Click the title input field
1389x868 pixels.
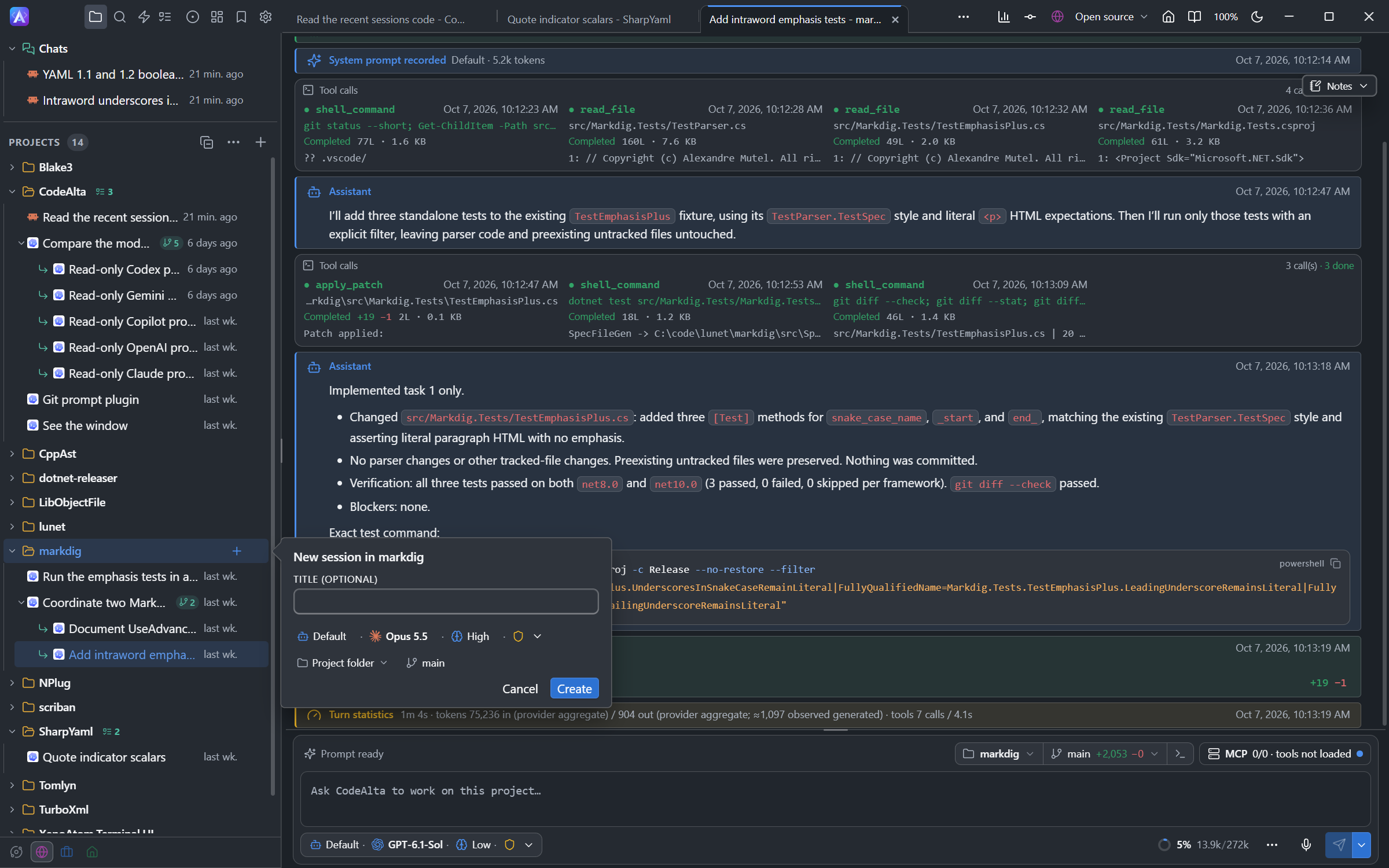pyautogui.click(x=446, y=602)
